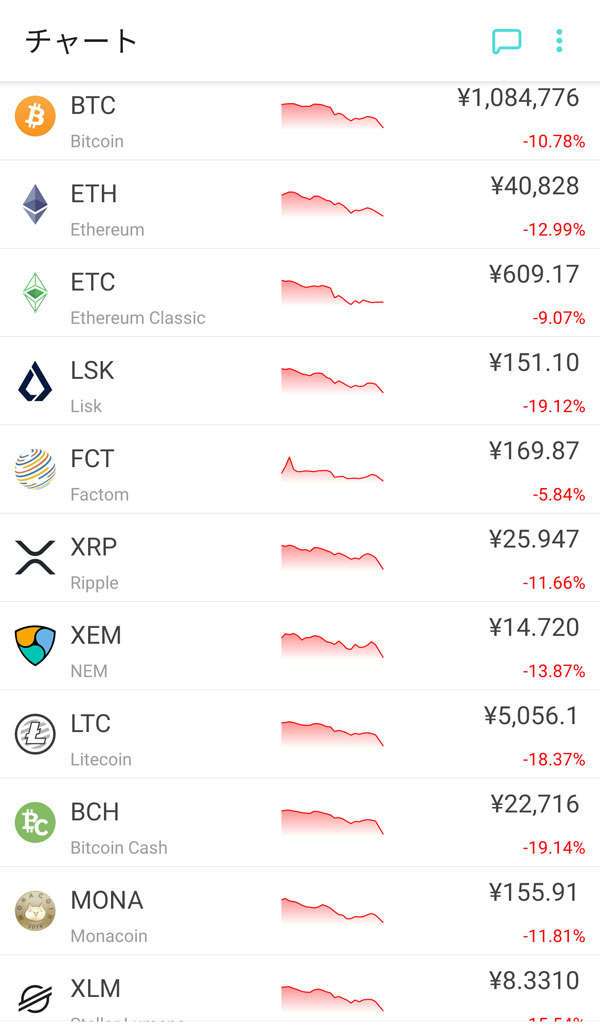600x1028 pixels.
Task: Tap the チャート header title
Action: click(x=81, y=41)
